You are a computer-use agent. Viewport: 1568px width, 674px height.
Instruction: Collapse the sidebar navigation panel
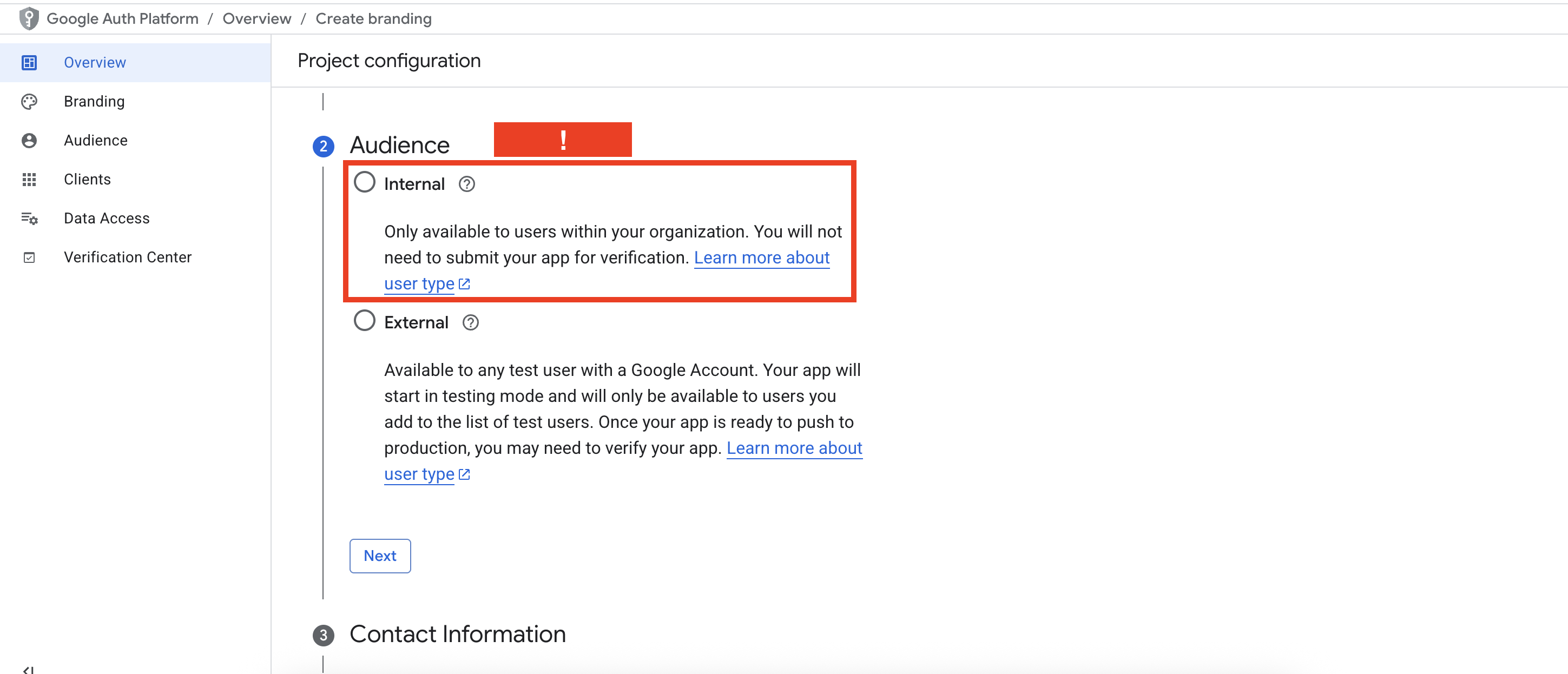click(28, 669)
